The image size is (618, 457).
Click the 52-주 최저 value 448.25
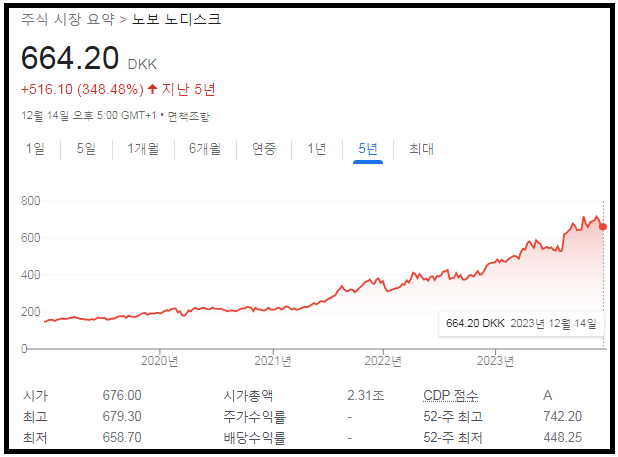[562, 437]
